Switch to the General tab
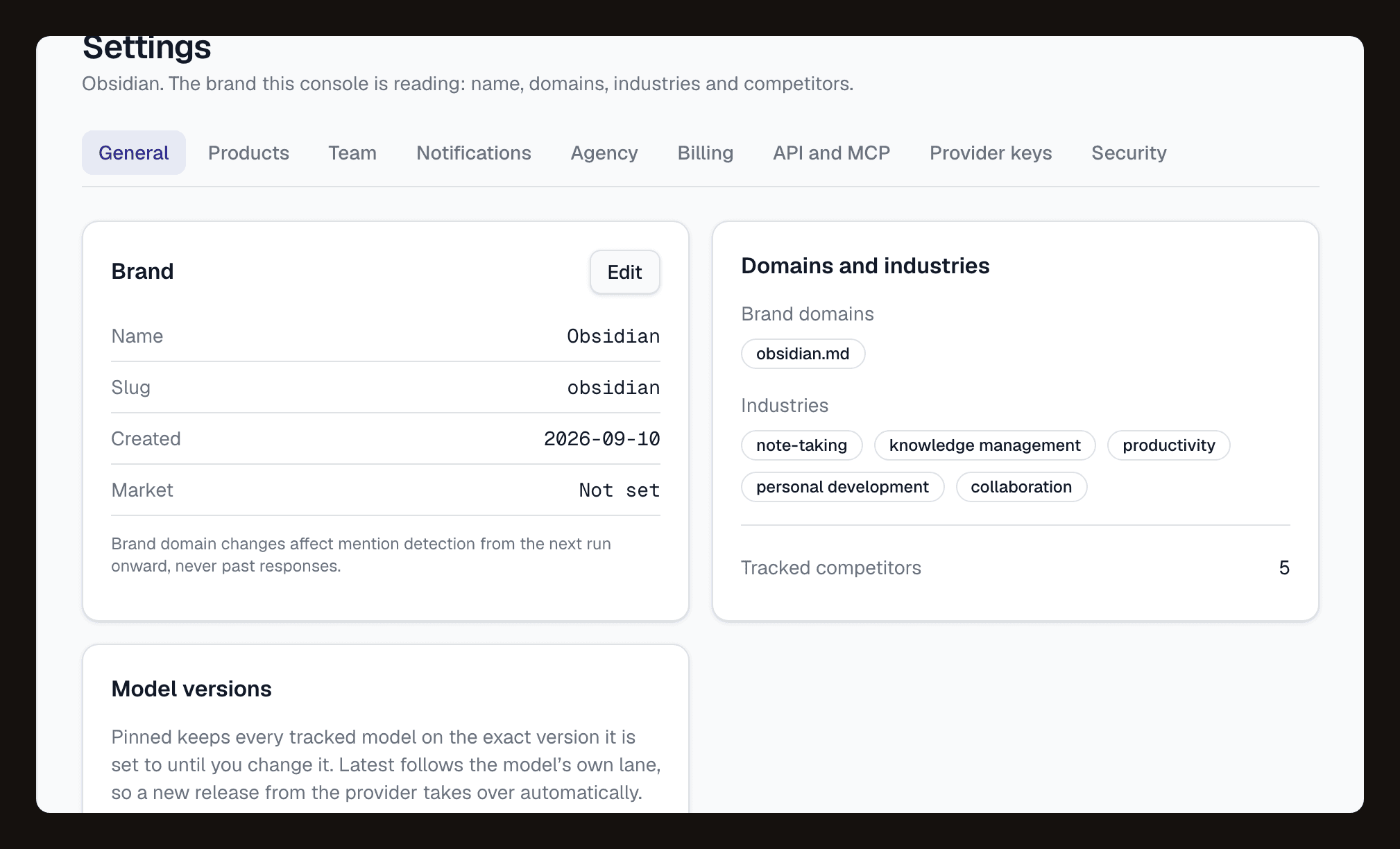Viewport: 1400px width, 849px height. [x=133, y=153]
